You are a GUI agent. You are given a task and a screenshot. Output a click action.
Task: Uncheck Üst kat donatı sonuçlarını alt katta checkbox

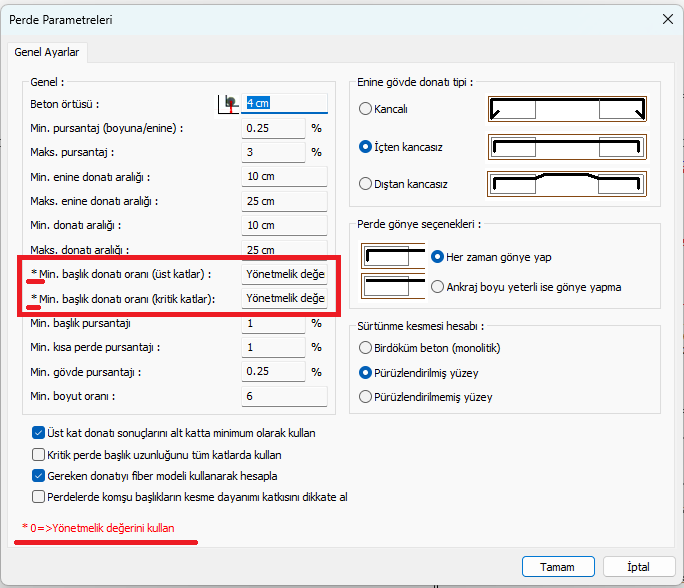(38, 434)
